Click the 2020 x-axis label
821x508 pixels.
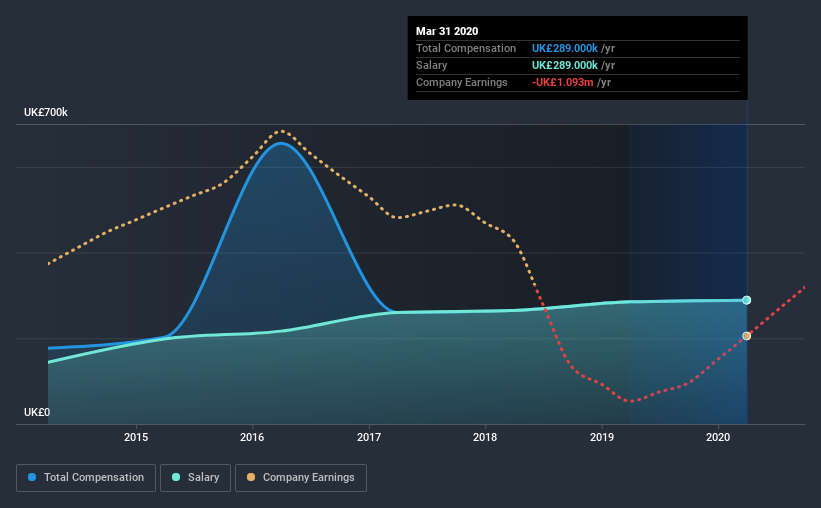(718, 437)
